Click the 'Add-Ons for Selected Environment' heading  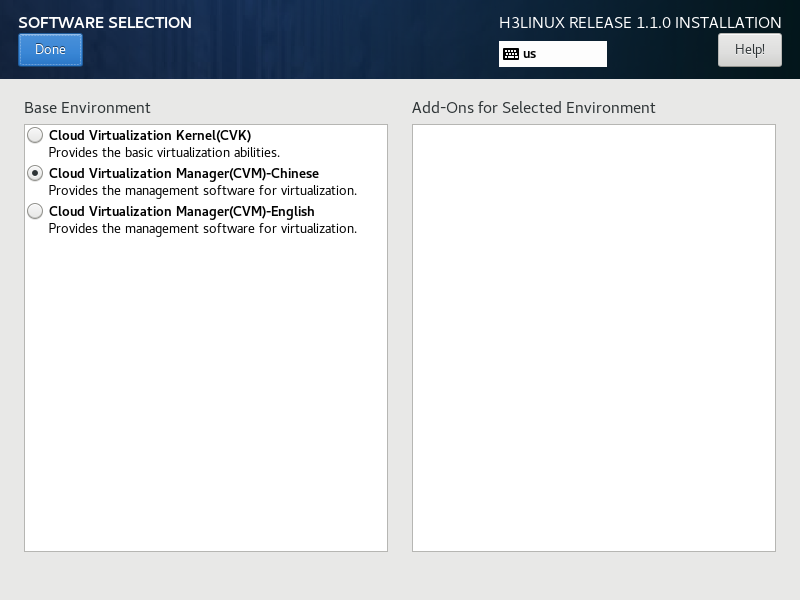tap(534, 108)
